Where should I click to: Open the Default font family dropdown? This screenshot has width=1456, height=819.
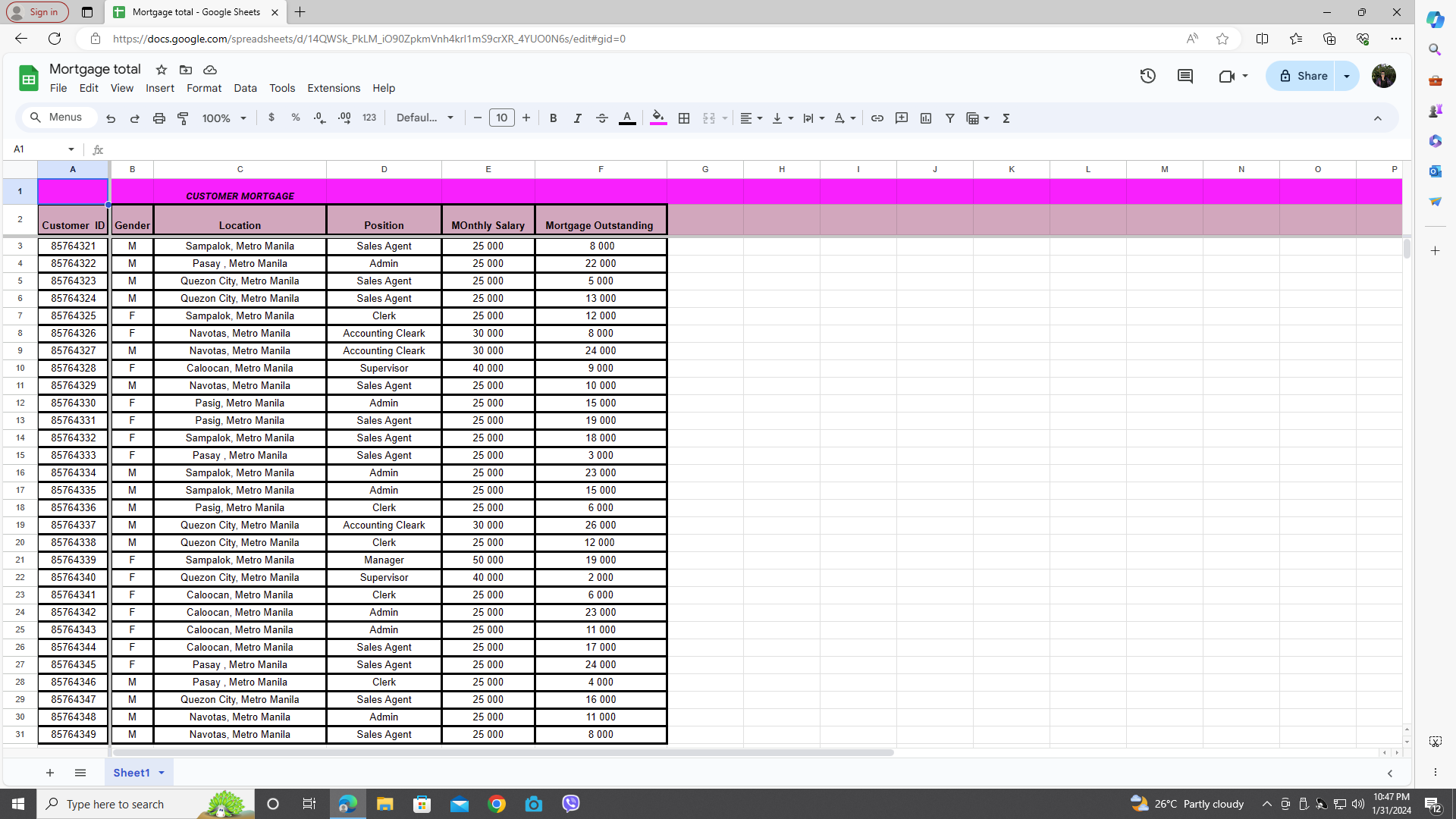[425, 118]
